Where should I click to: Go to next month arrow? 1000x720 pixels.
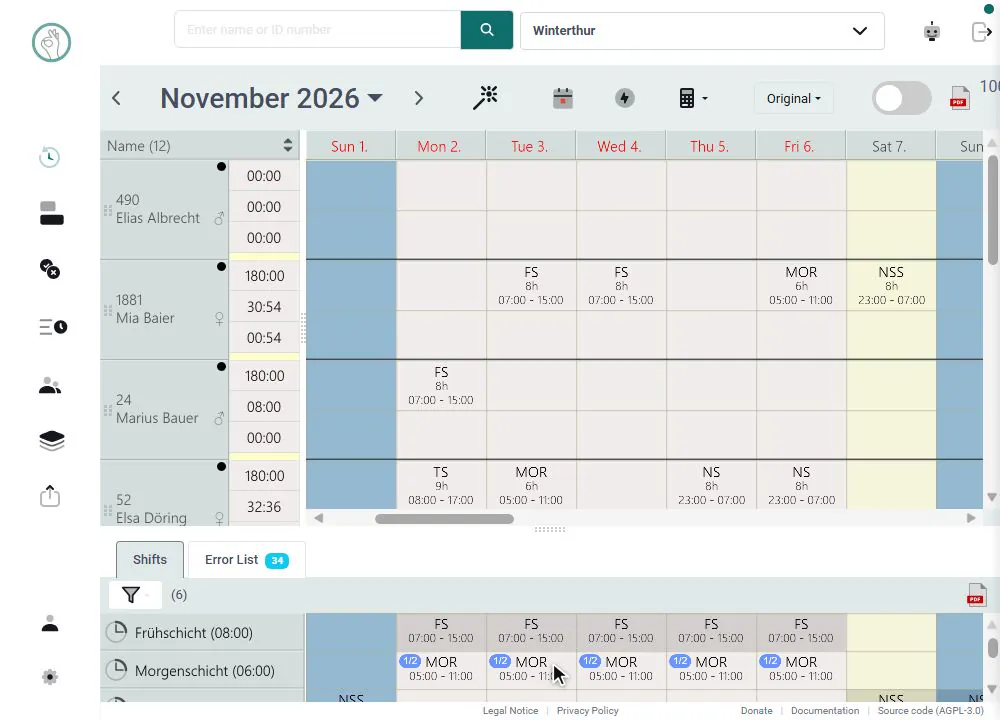tap(418, 98)
